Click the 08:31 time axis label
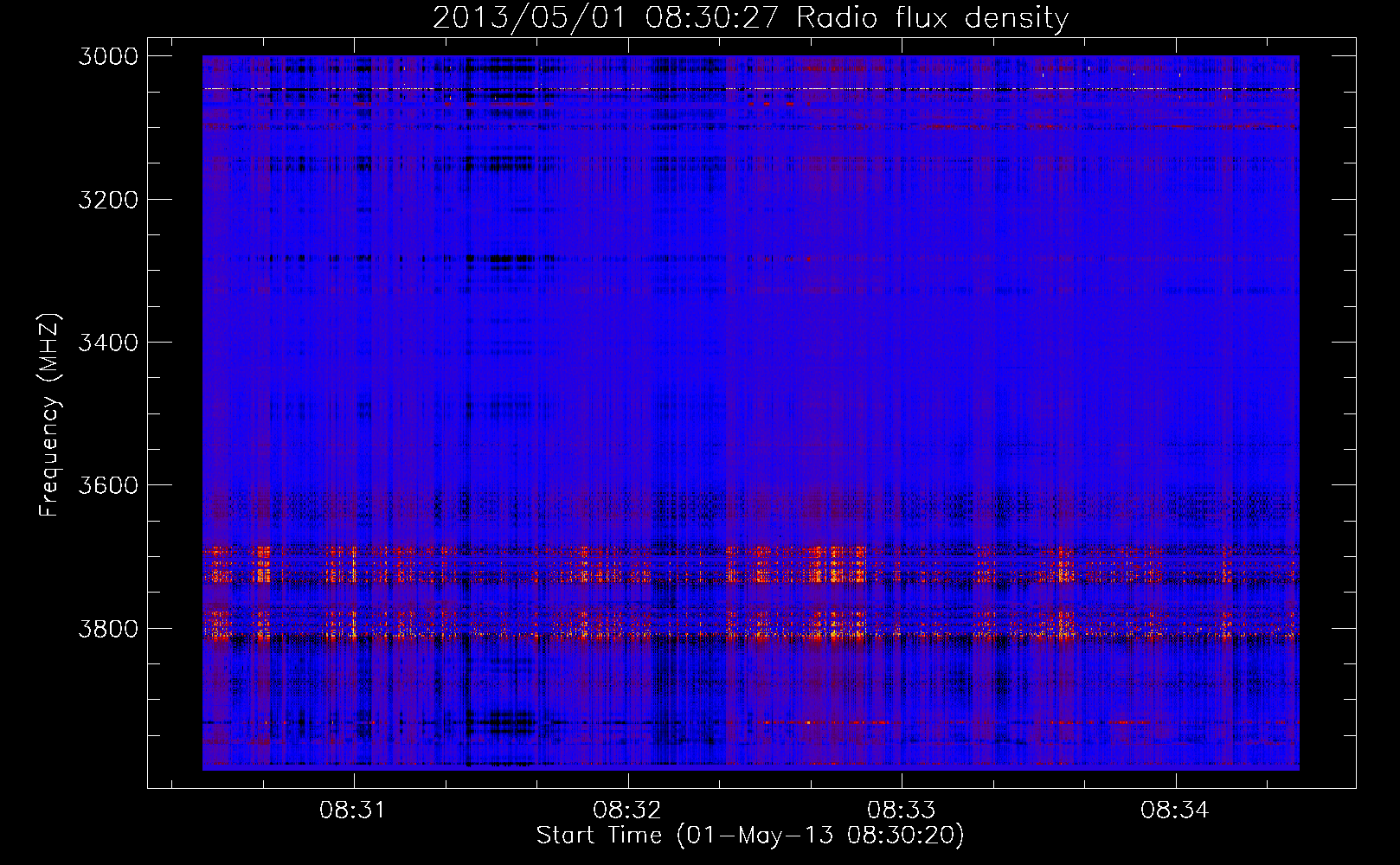Viewport: 1400px width, 865px height. [352, 811]
